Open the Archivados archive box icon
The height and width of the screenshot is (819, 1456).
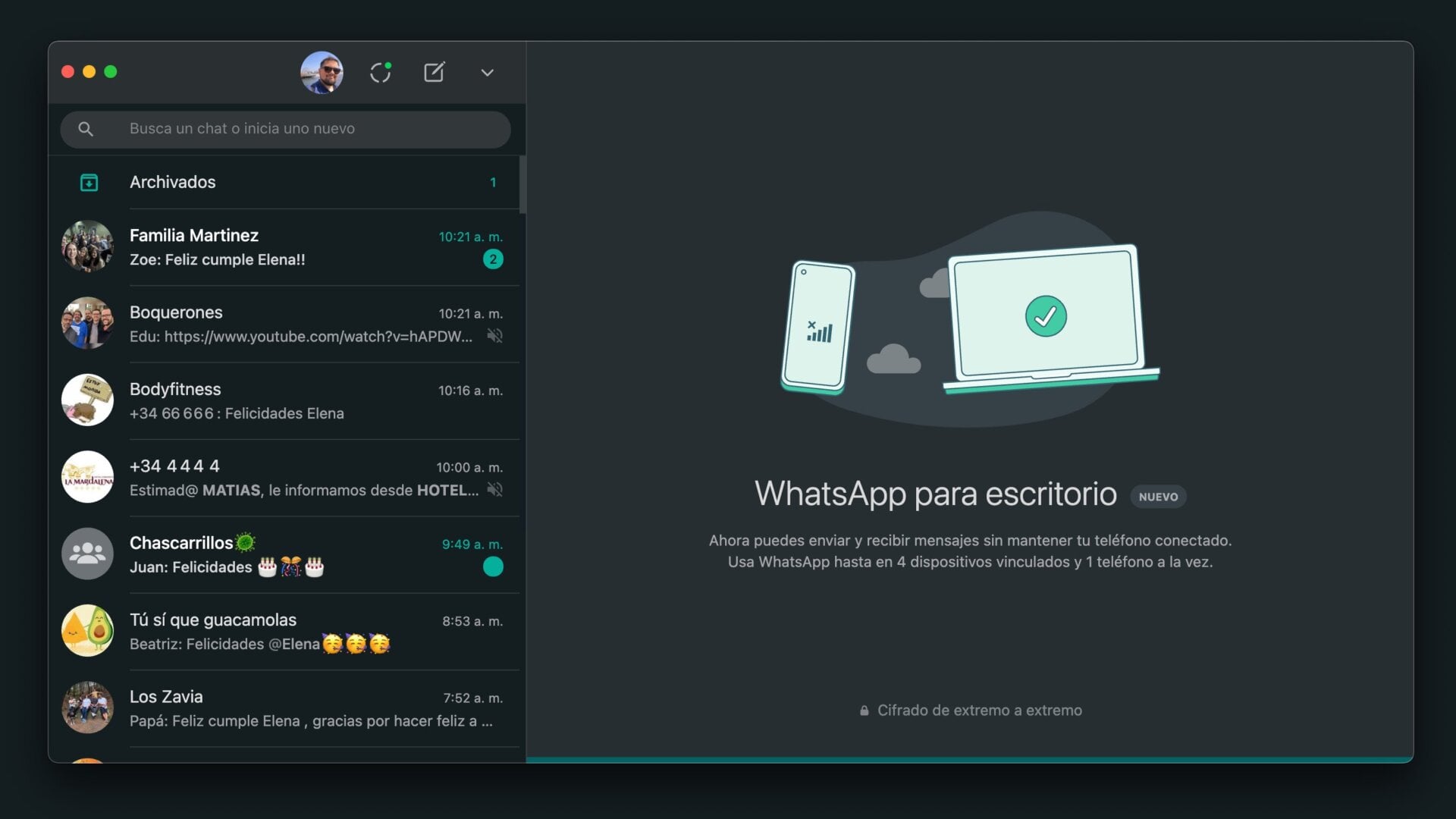point(89,183)
